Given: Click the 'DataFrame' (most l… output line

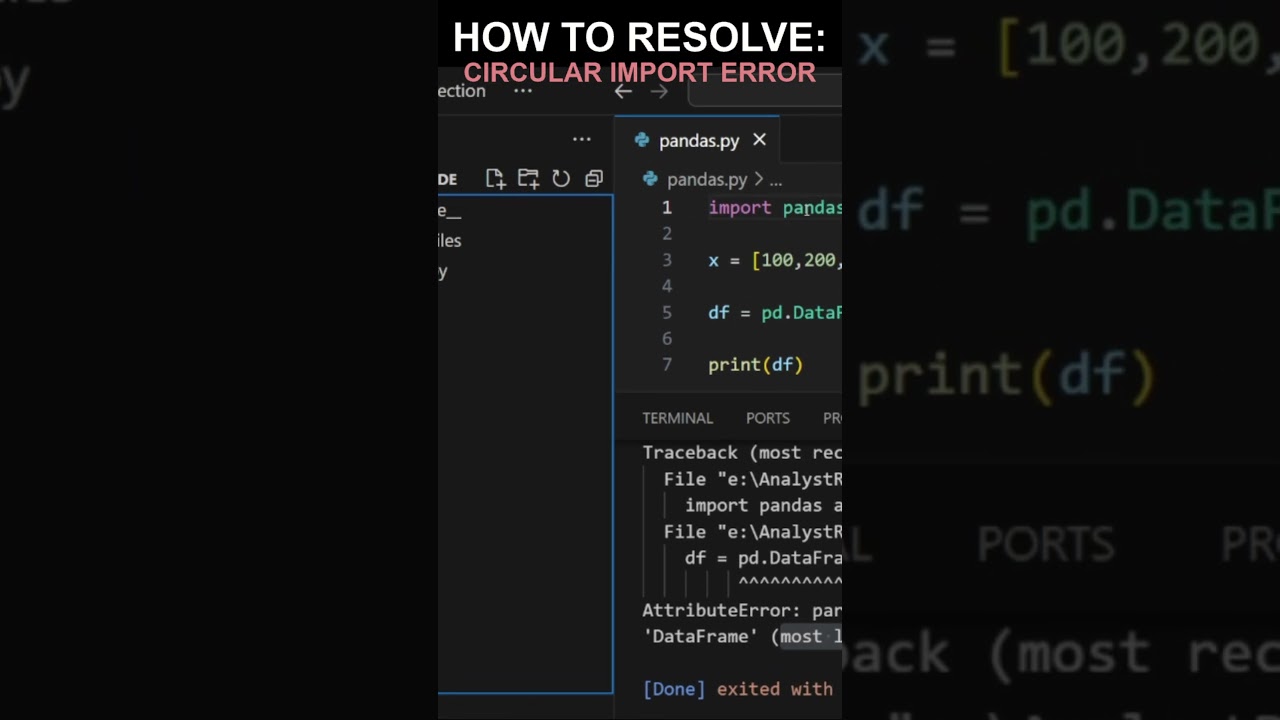Looking at the screenshot, I should pos(742,636).
